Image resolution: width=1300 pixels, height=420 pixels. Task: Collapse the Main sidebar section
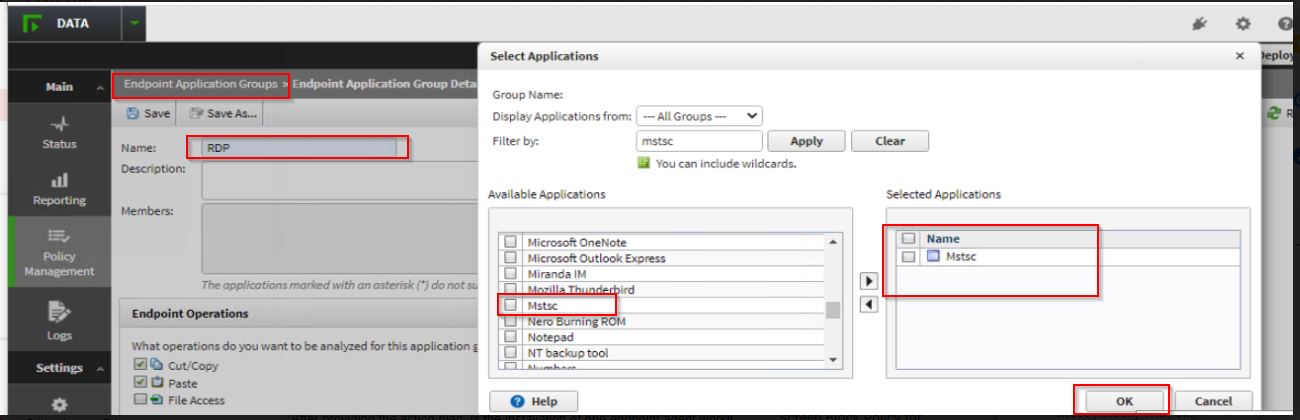tap(100, 88)
